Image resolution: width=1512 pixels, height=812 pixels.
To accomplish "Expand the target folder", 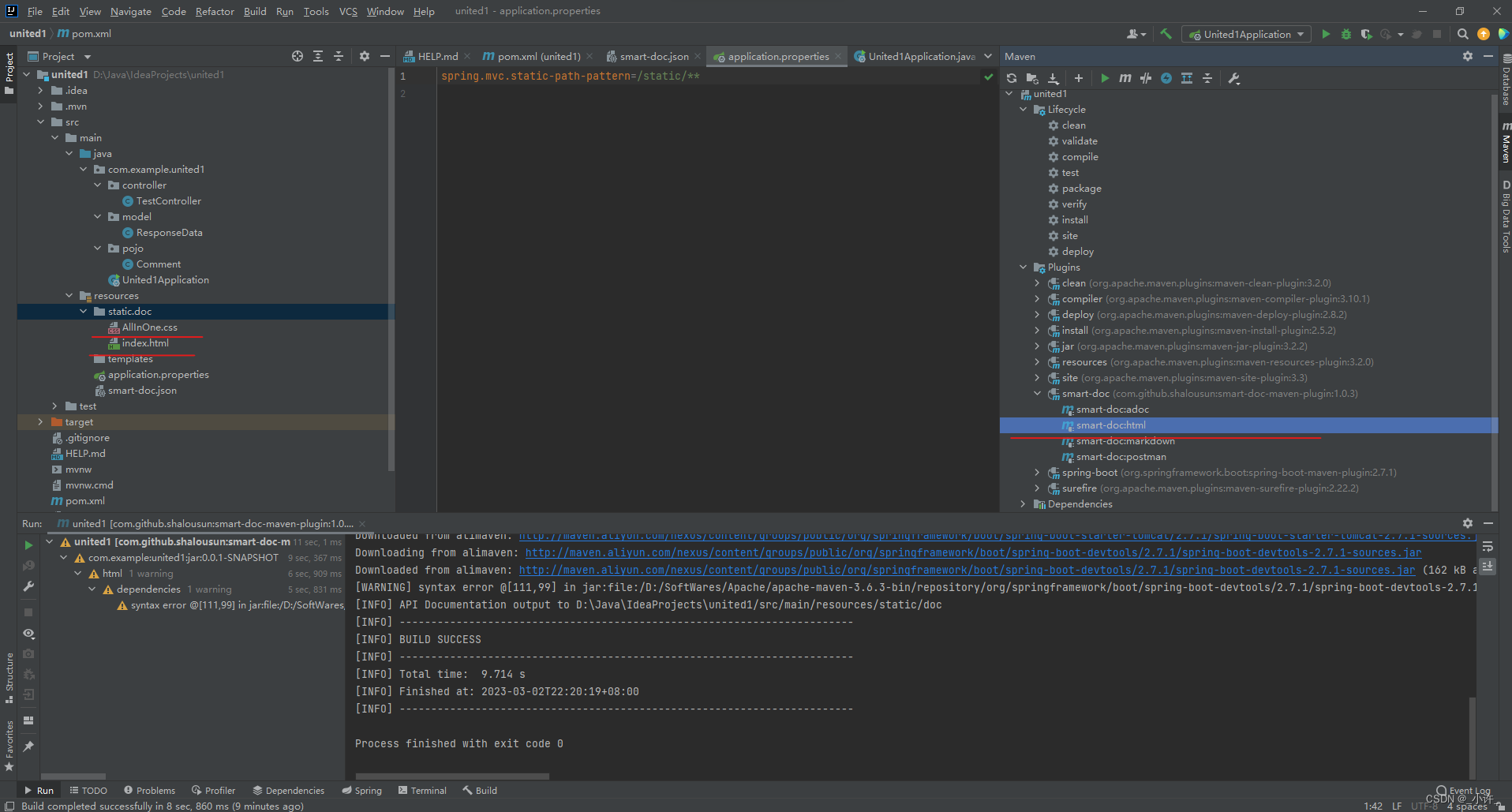I will [x=40, y=422].
